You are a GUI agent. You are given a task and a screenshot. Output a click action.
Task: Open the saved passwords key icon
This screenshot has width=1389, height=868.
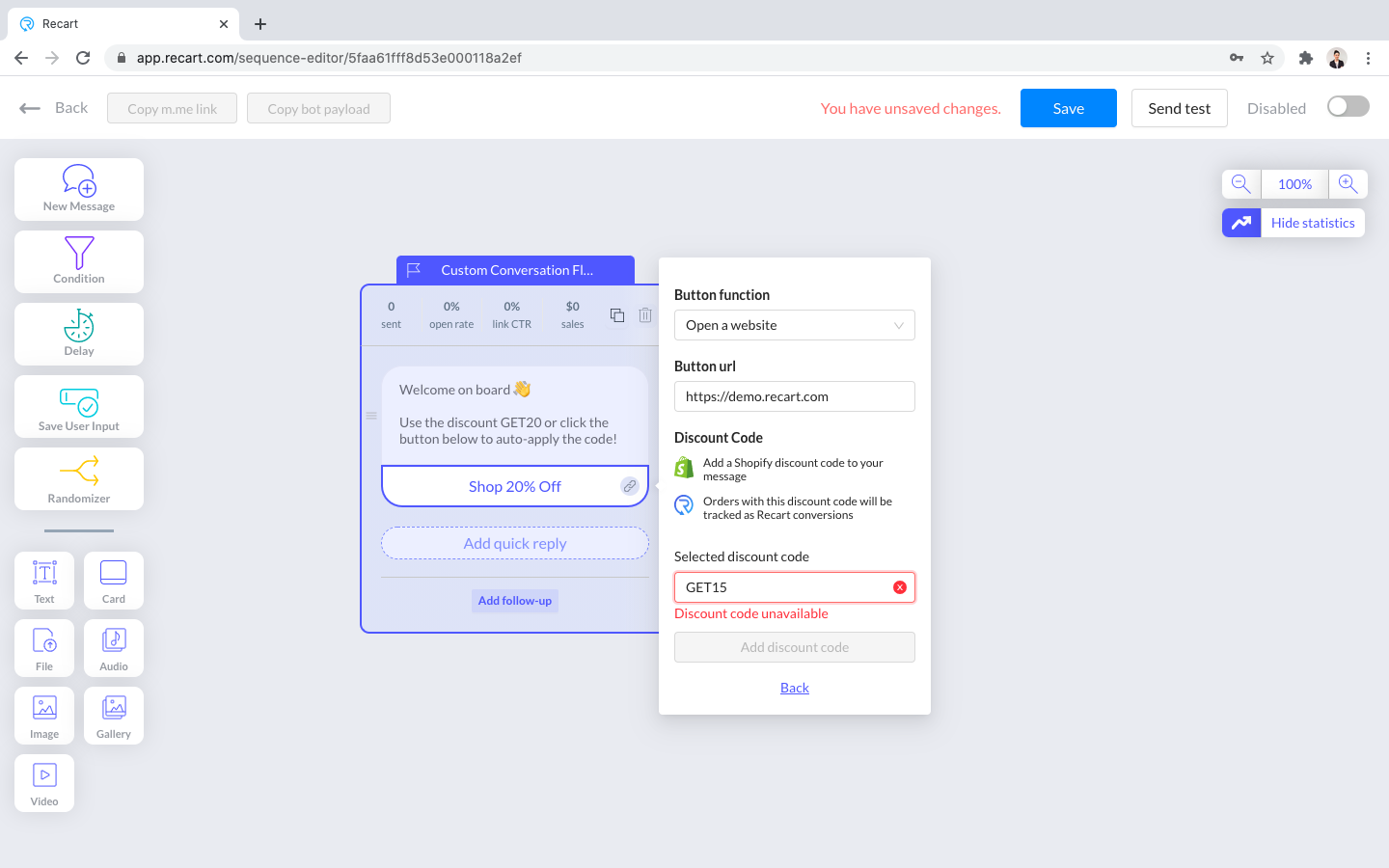pyautogui.click(x=1237, y=58)
